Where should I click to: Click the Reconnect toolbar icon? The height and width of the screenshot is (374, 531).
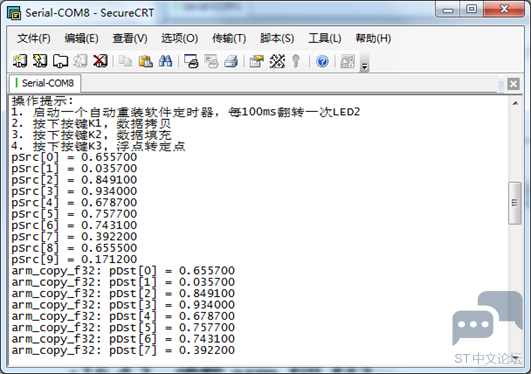point(80,61)
